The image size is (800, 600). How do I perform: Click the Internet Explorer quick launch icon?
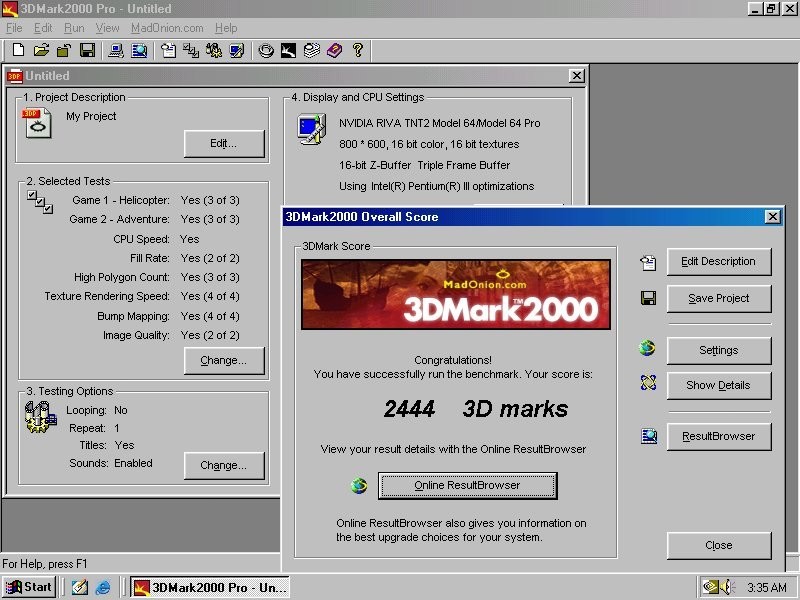(103, 587)
